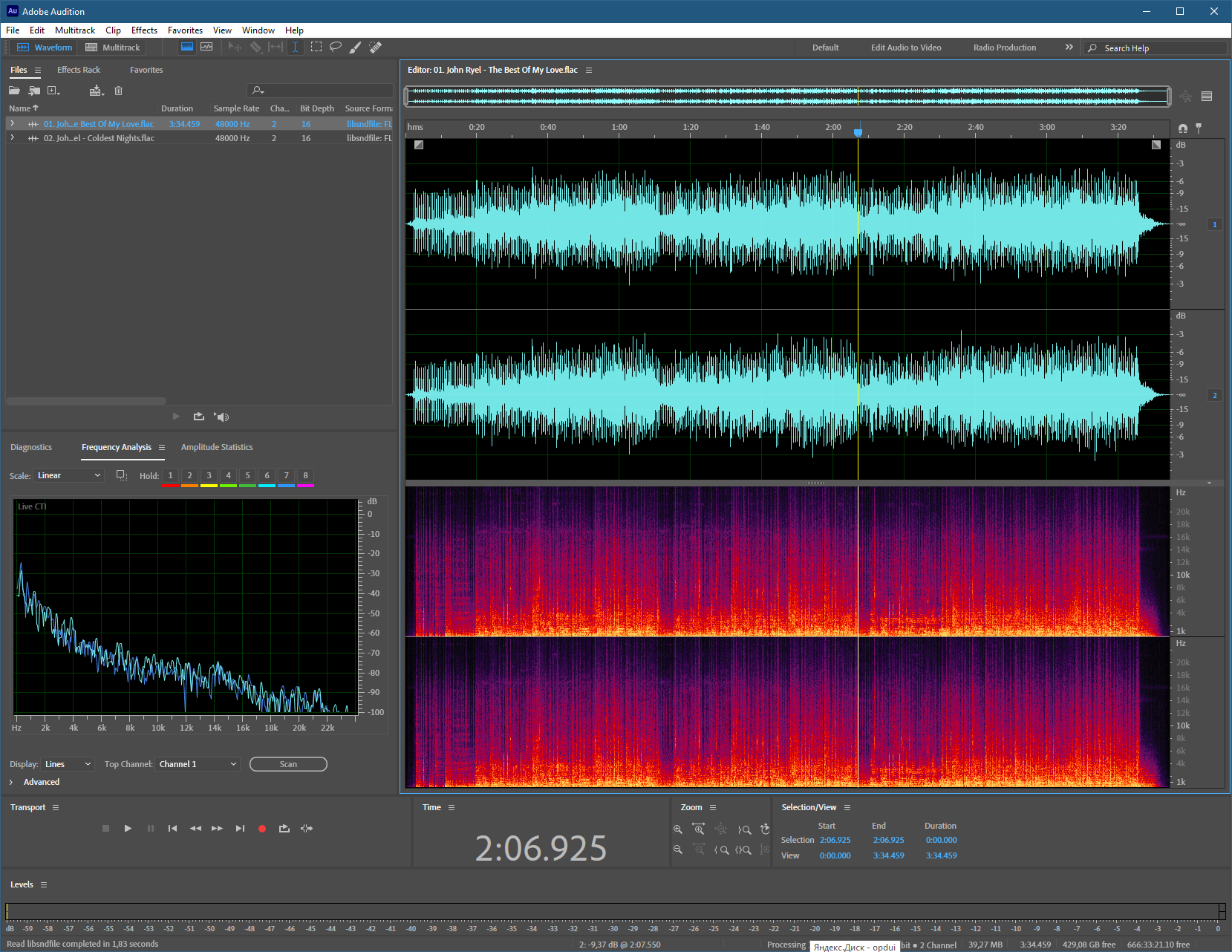Click the red Record button

(x=261, y=829)
